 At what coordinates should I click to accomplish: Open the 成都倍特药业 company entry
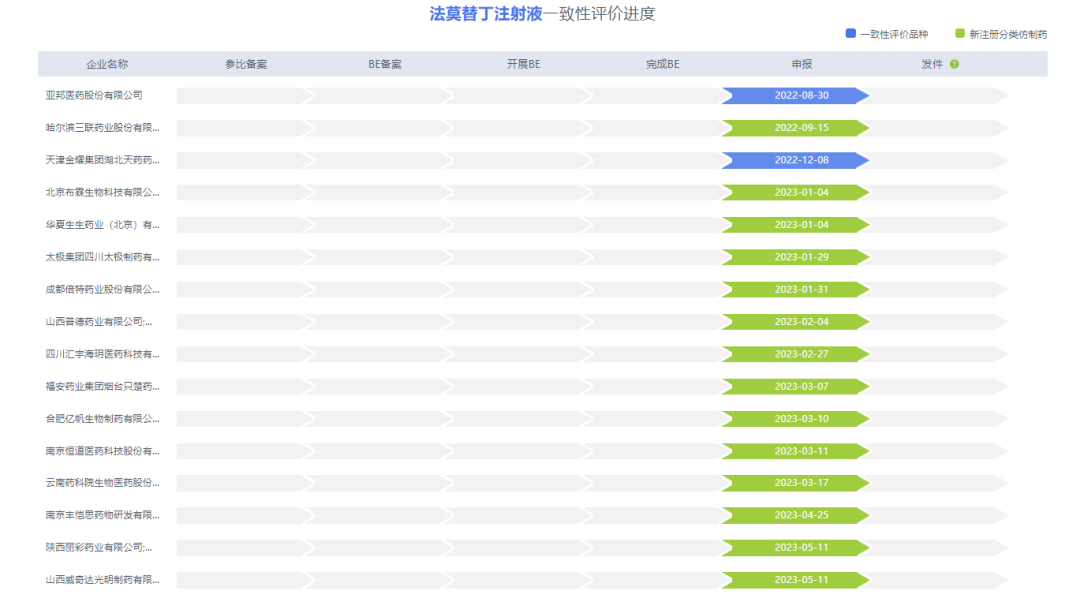click(x=102, y=290)
